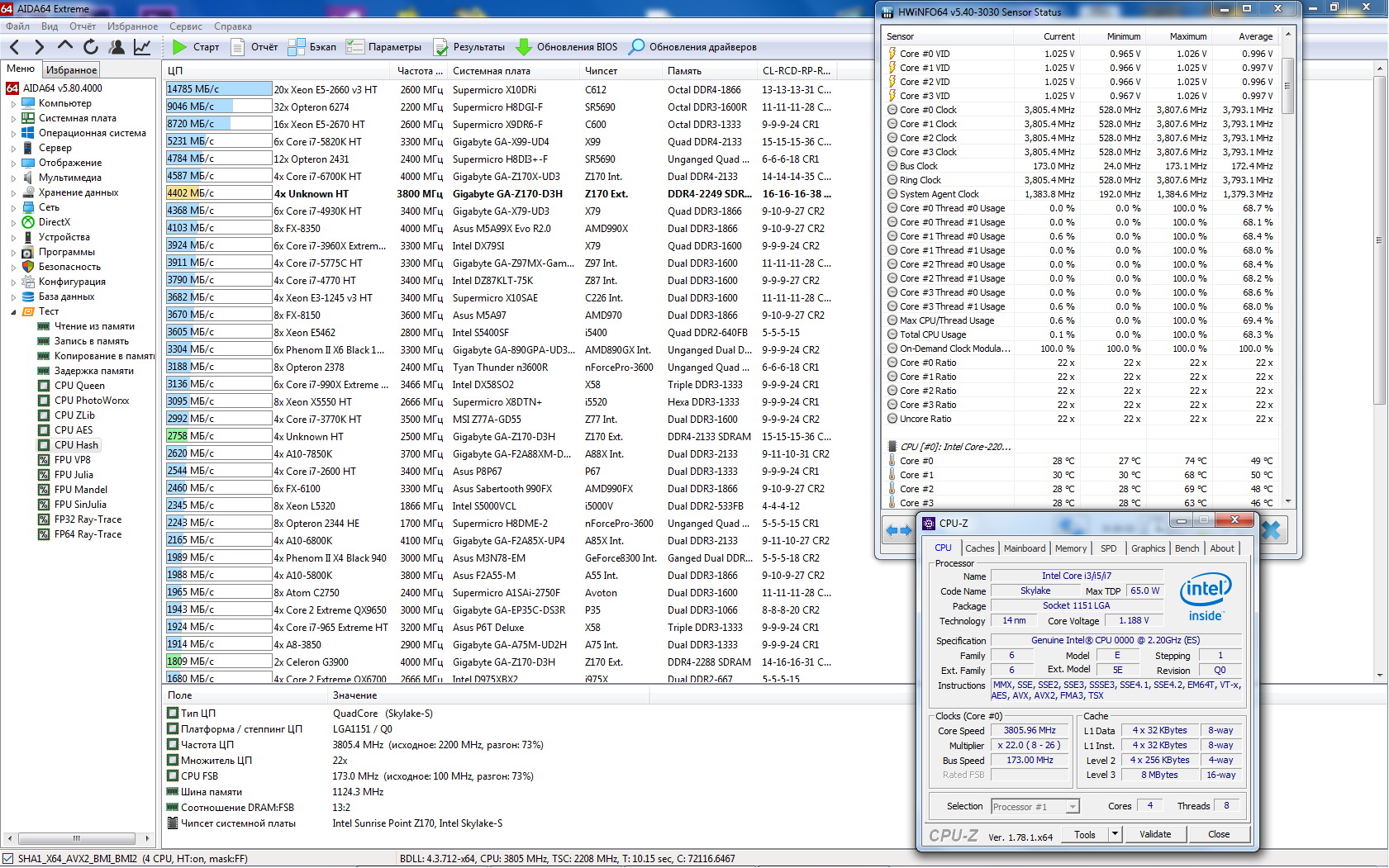Image resolution: width=1389 pixels, height=868 pixels.
Task: Expand the Системная плата tree node
Action: click(x=13, y=119)
